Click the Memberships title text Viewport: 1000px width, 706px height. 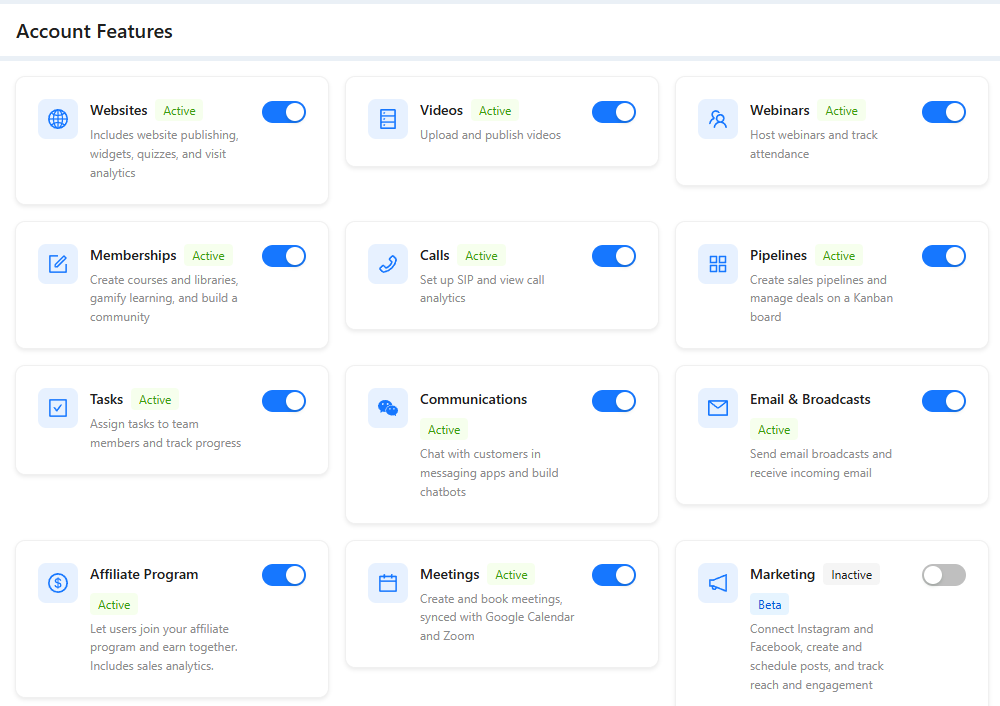pyautogui.click(x=133, y=255)
